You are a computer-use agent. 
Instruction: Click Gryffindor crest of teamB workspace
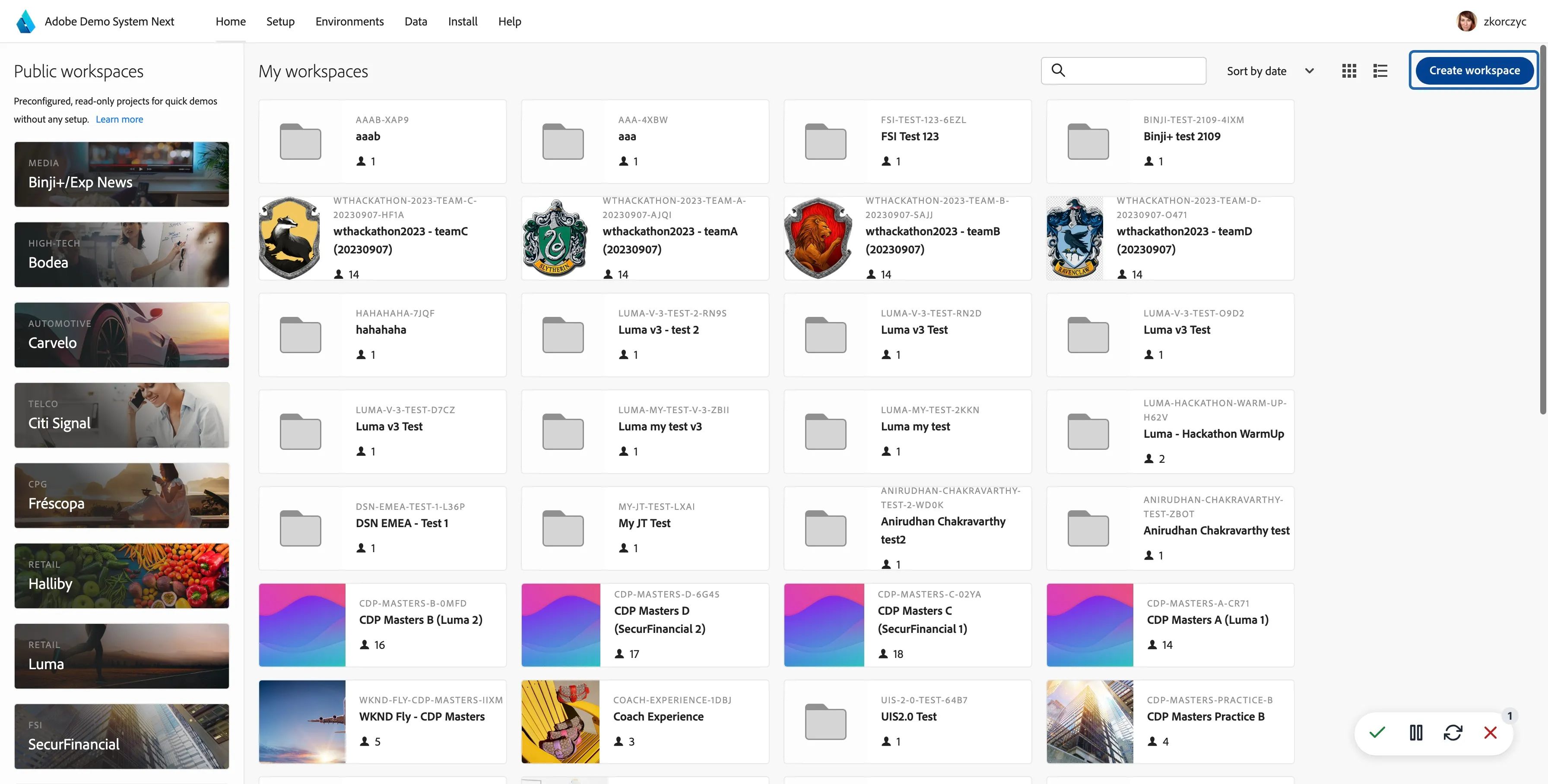tap(818, 238)
